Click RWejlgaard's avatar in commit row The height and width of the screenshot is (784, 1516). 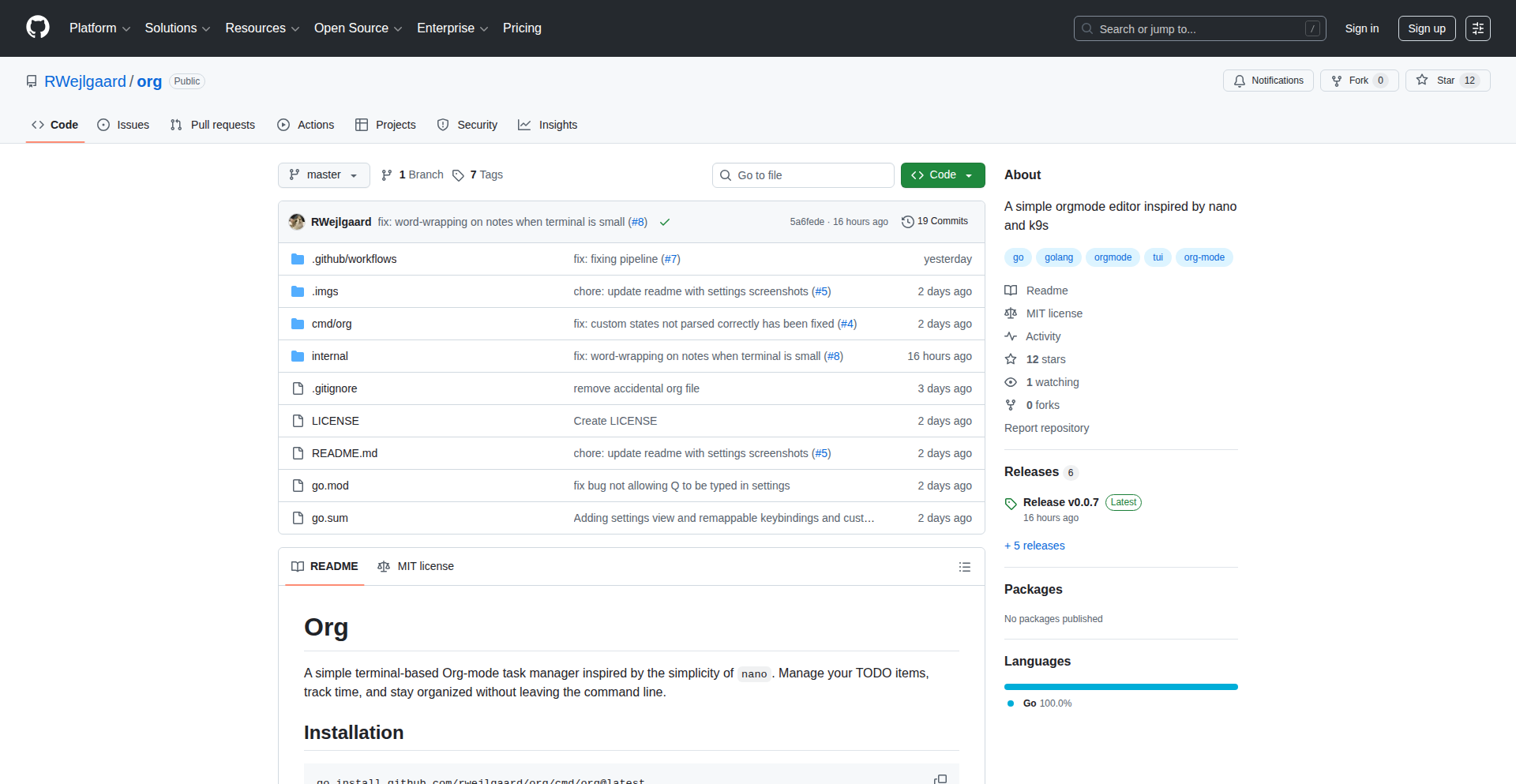[x=297, y=222]
